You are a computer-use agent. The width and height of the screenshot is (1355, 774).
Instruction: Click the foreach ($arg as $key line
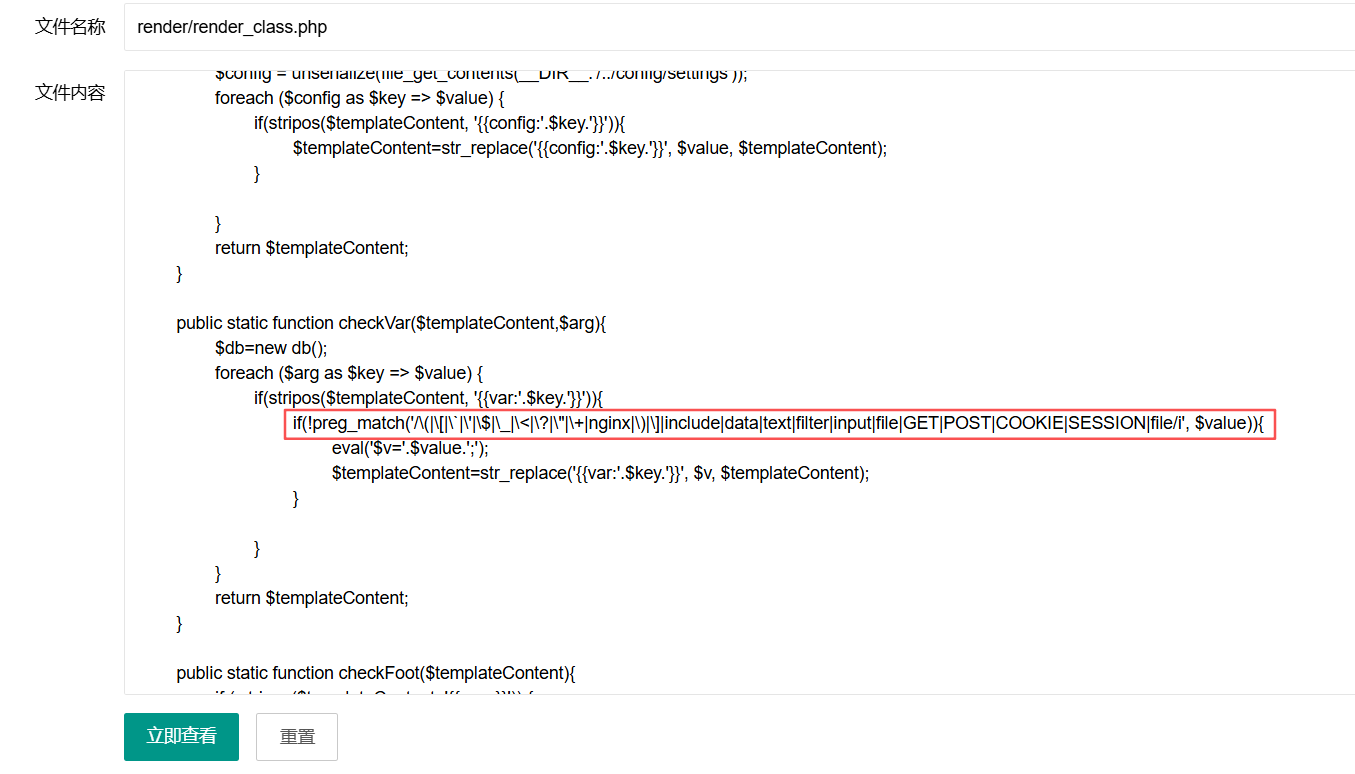pos(349,373)
